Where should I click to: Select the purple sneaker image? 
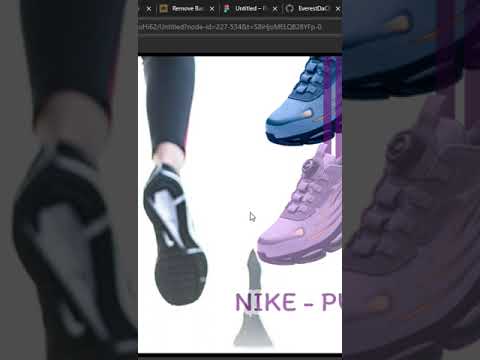300,205
